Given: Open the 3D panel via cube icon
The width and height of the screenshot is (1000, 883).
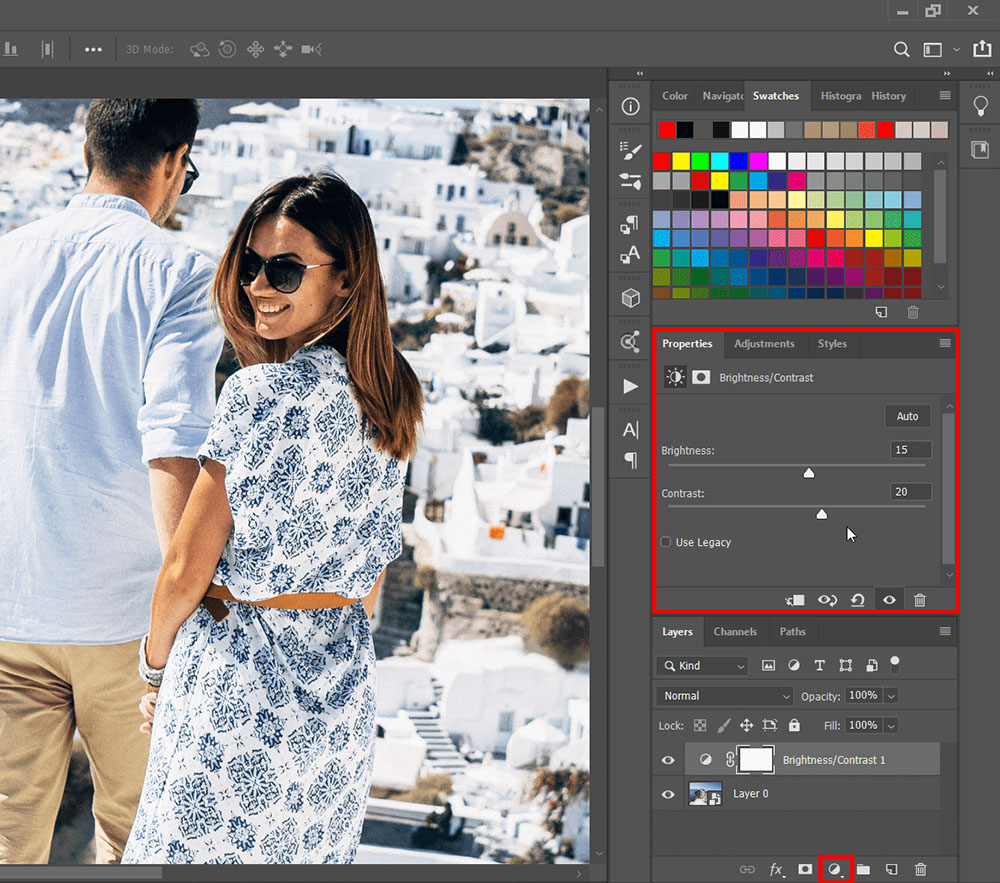Looking at the screenshot, I should click(629, 297).
